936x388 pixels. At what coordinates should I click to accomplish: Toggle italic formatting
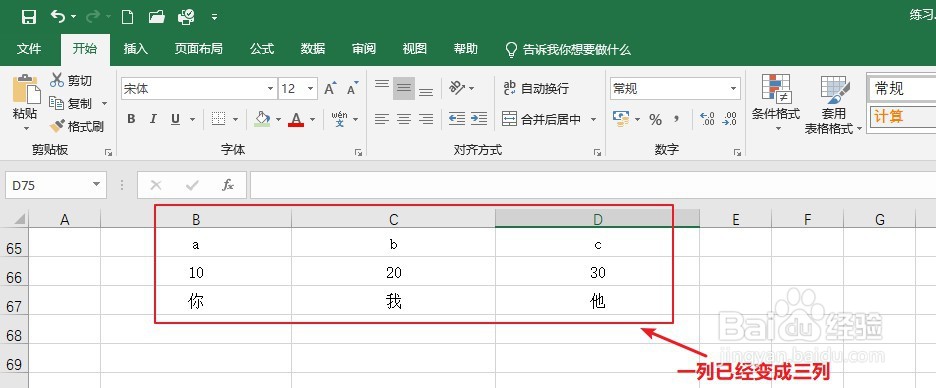(x=153, y=119)
